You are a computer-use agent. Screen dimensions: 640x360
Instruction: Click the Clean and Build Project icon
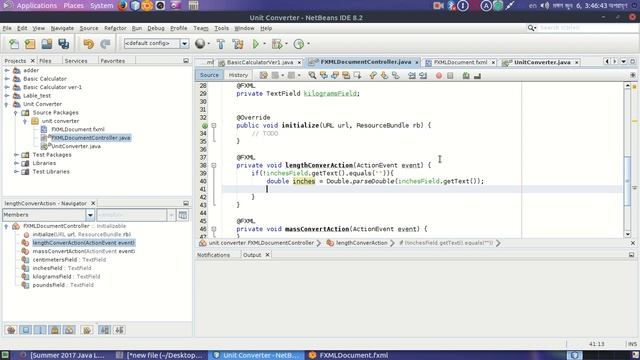pyautogui.click(x=238, y=44)
